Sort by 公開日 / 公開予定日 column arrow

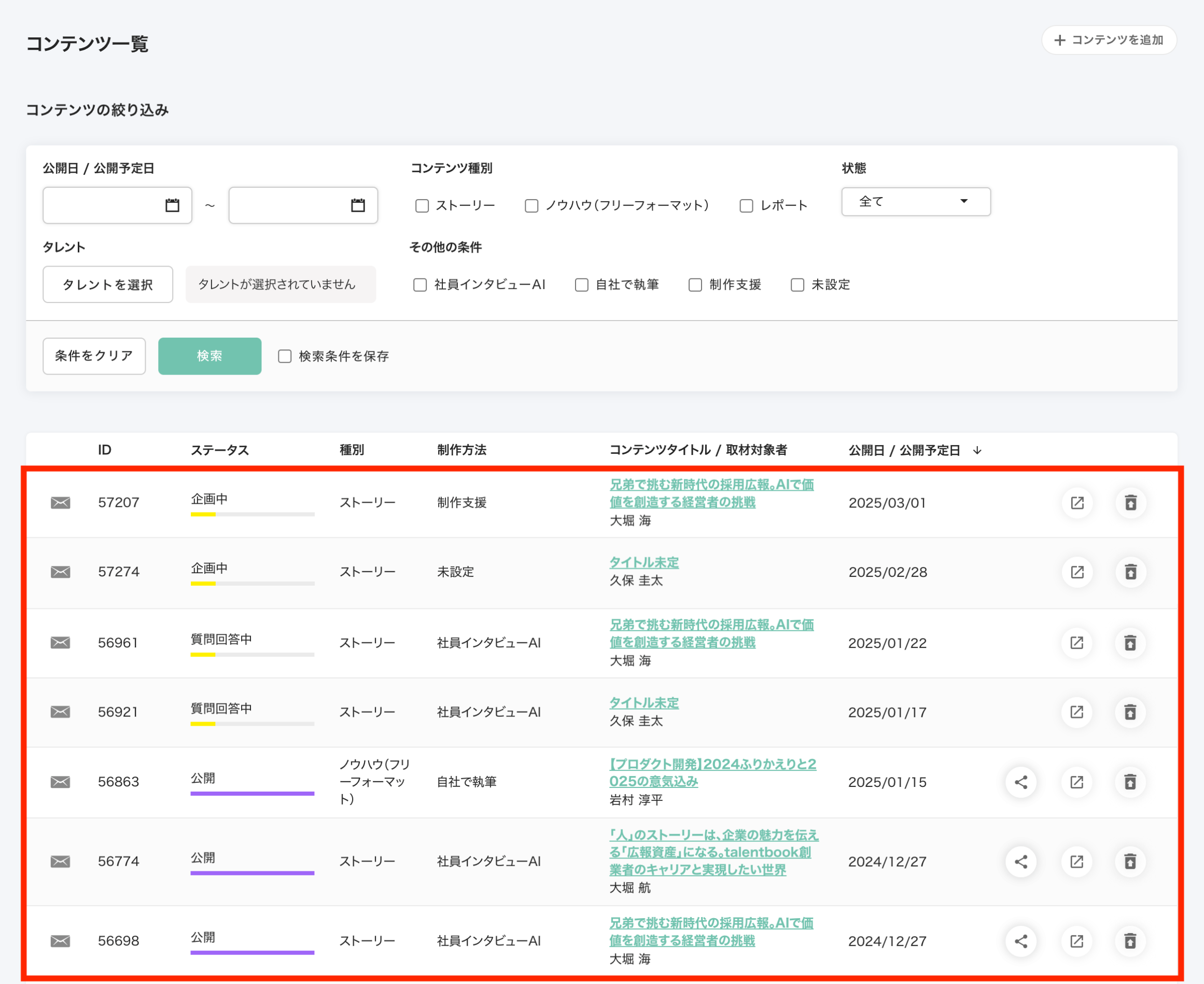pos(977,450)
